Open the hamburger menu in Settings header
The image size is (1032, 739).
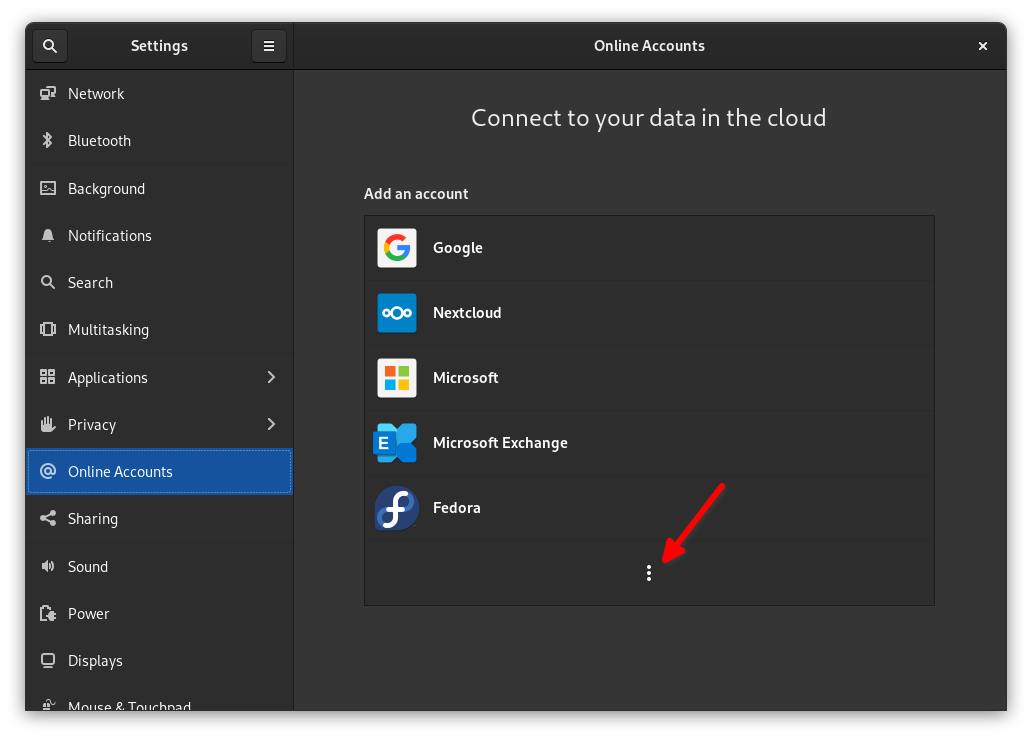pos(268,46)
